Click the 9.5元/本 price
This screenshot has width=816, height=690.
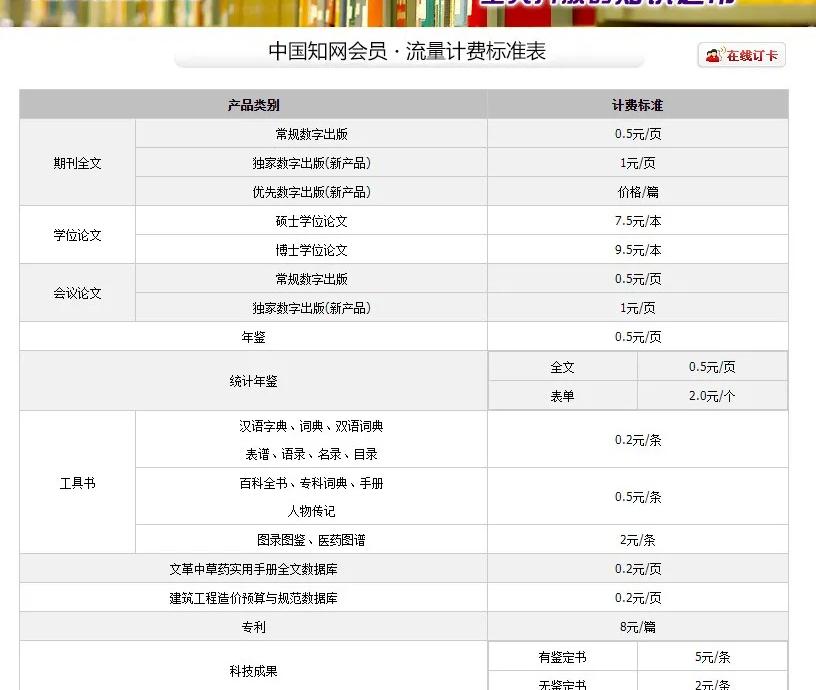click(638, 250)
